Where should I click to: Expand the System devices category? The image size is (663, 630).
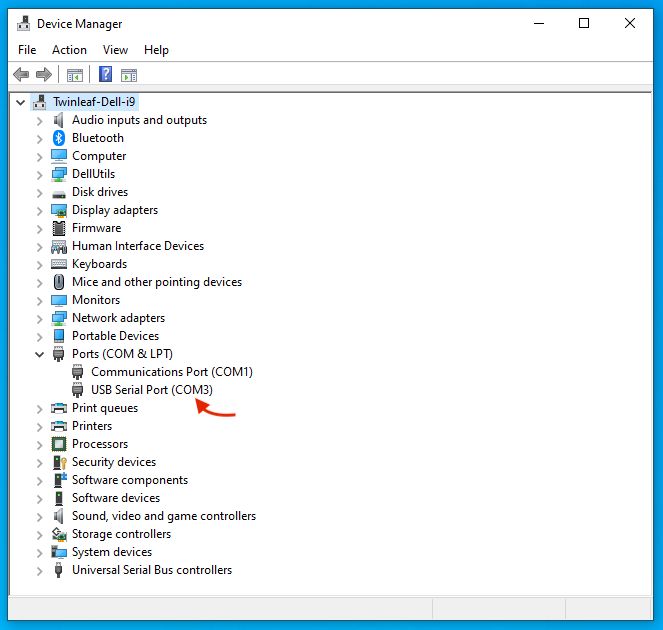[39, 553]
